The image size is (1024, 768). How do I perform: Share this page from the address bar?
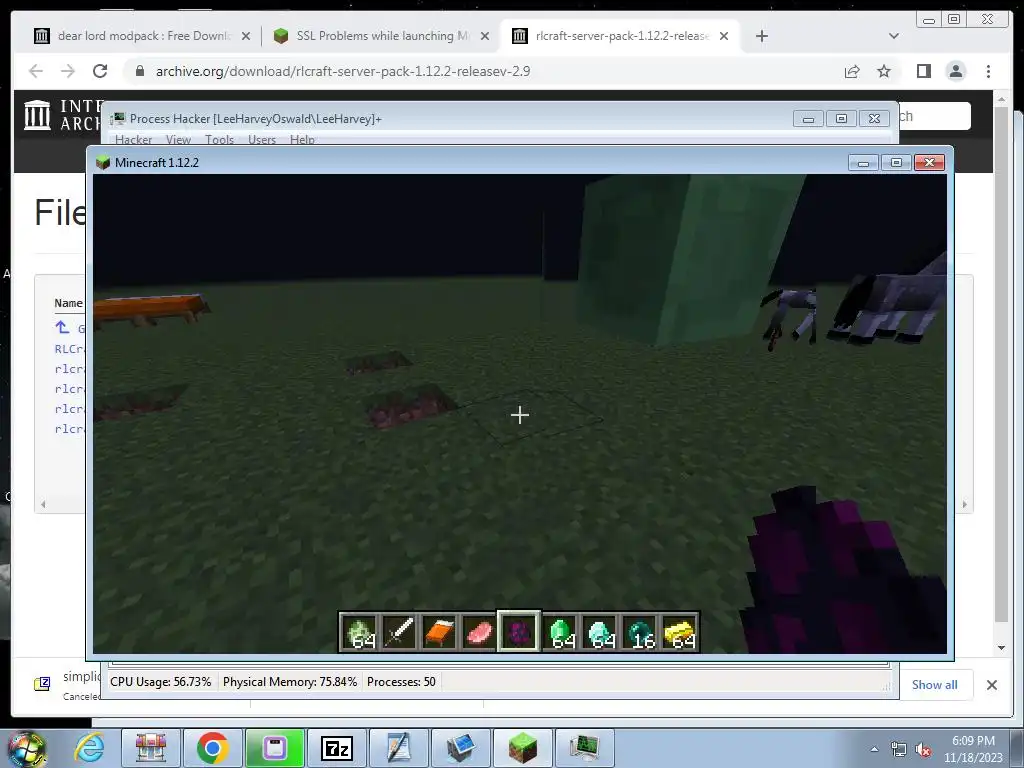852,71
